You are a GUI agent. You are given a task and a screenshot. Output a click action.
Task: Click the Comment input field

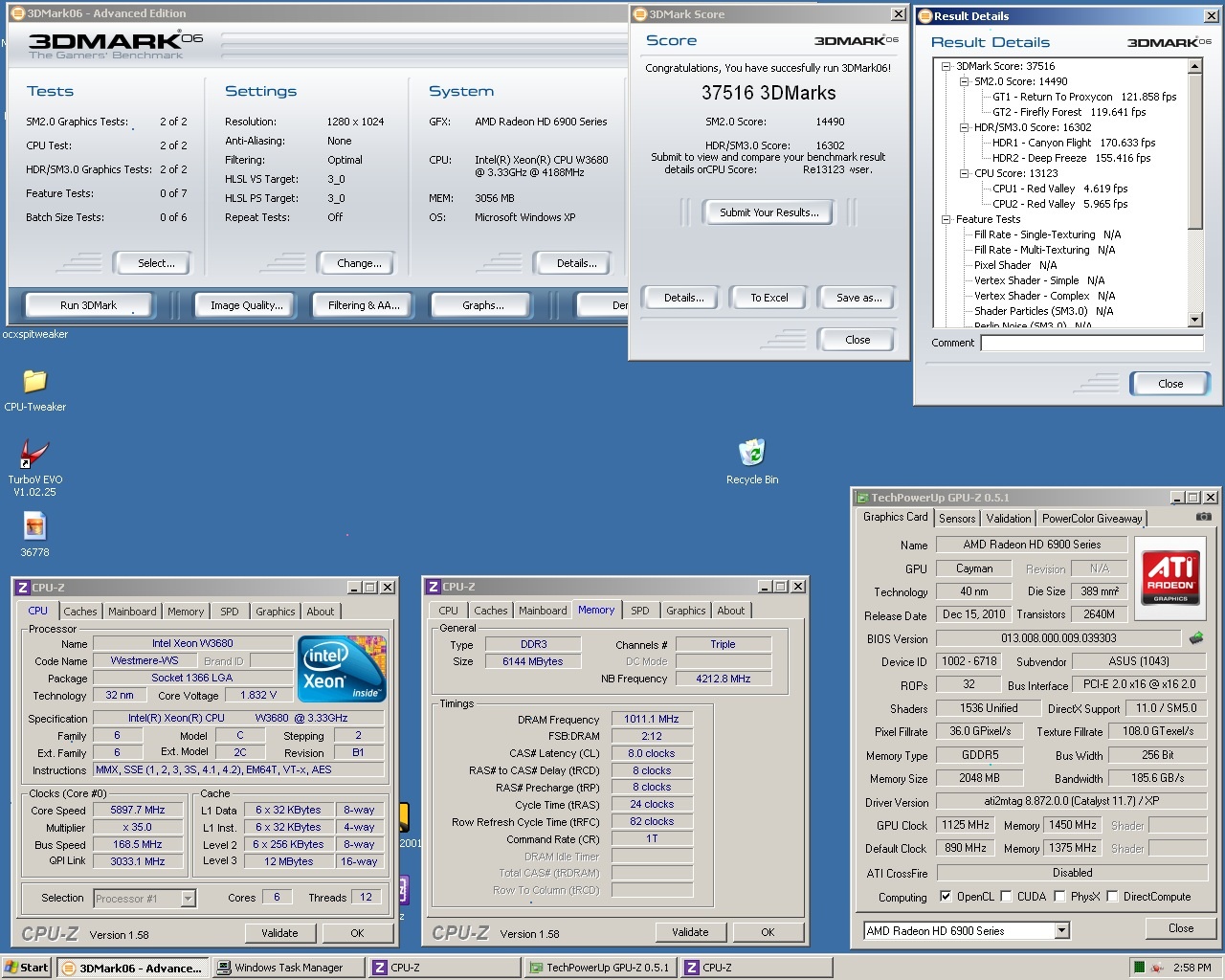coord(1092,343)
